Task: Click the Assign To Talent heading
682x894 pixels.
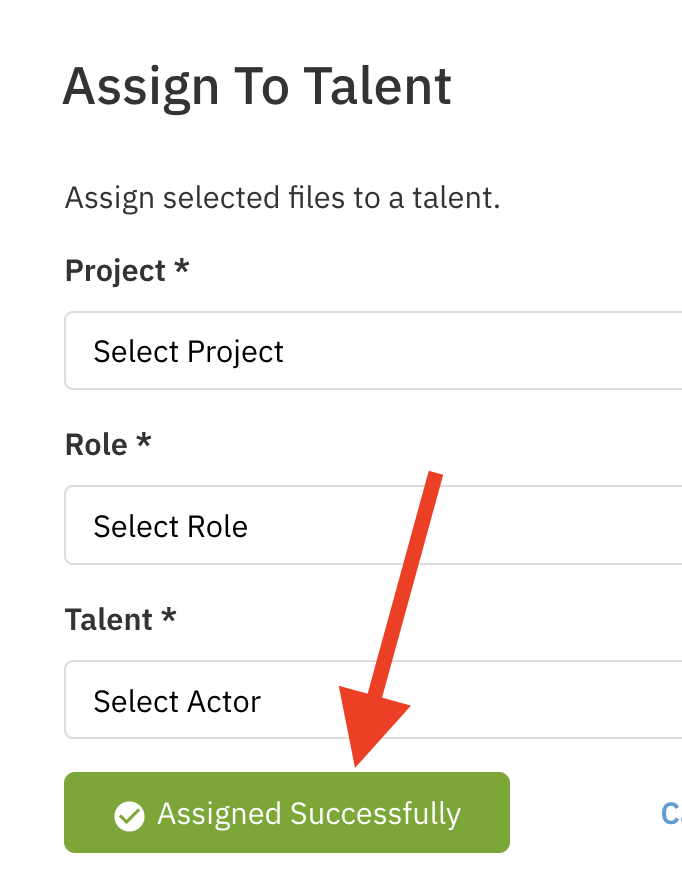Action: 257,87
